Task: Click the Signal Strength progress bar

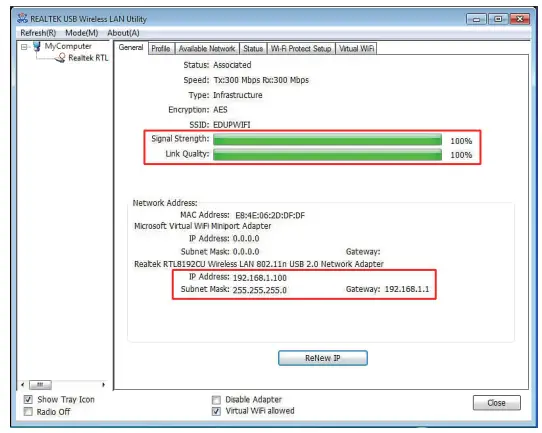Action: (327, 140)
